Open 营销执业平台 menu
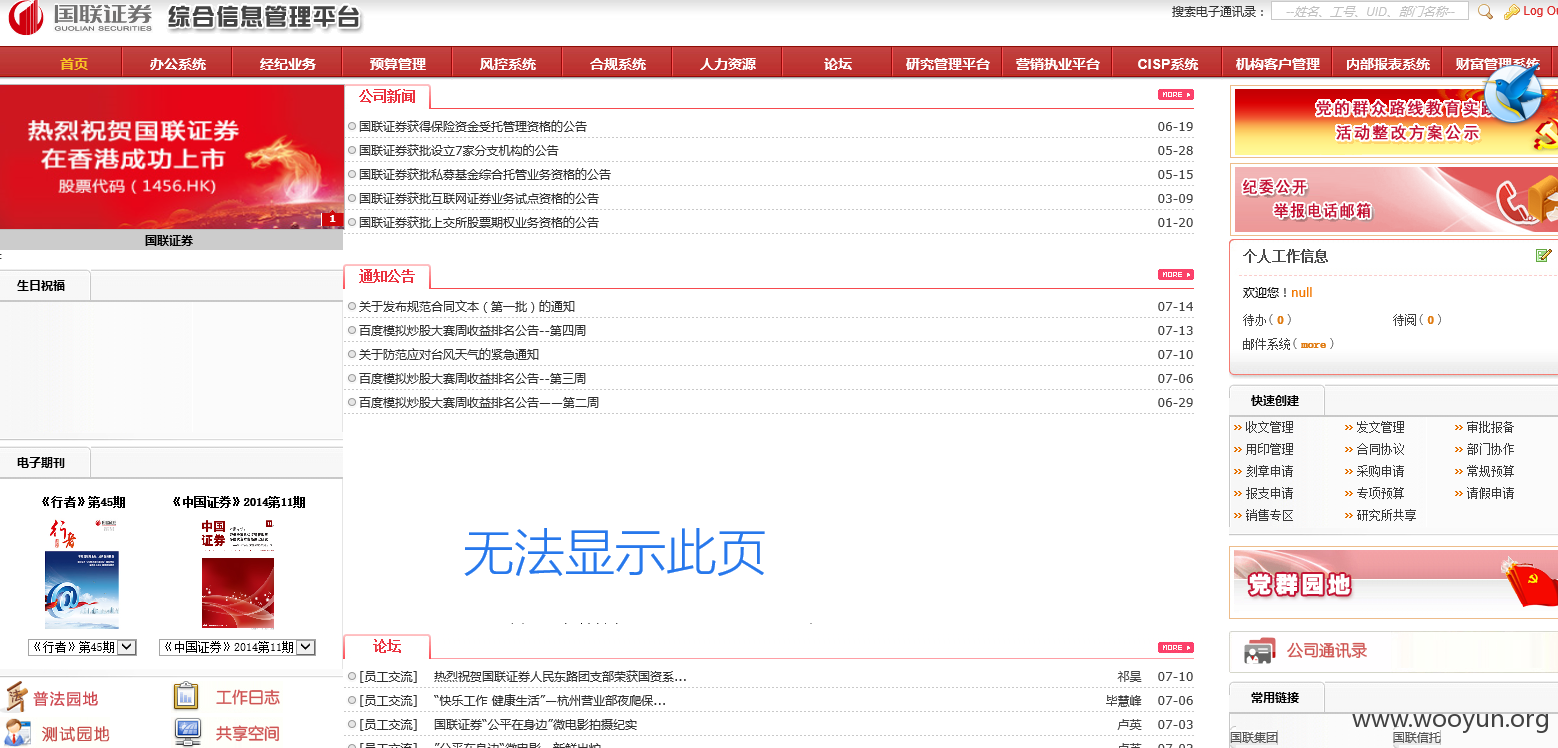The width and height of the screenshot is (1558, 748). (1058, 64)
